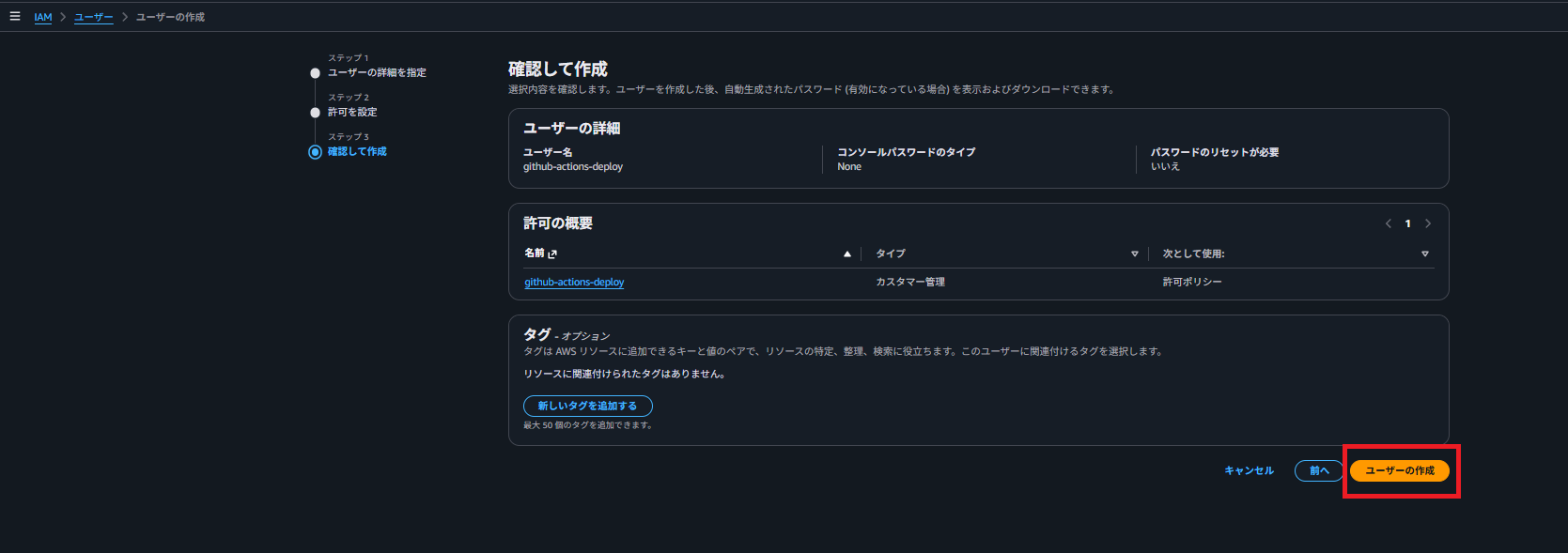Click external link icon beside 名前
The image size is (1568, 553).
click(552, 253)
